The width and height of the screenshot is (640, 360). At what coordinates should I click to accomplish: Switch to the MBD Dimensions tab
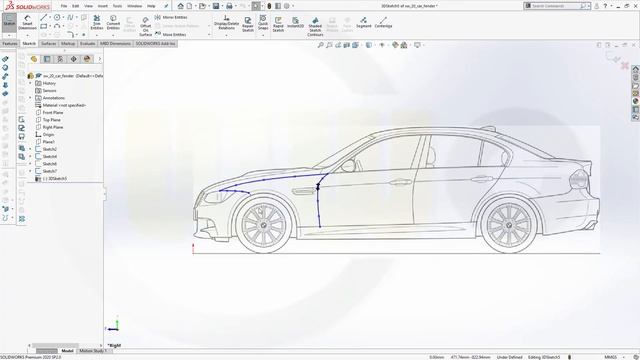click(116, 43)
